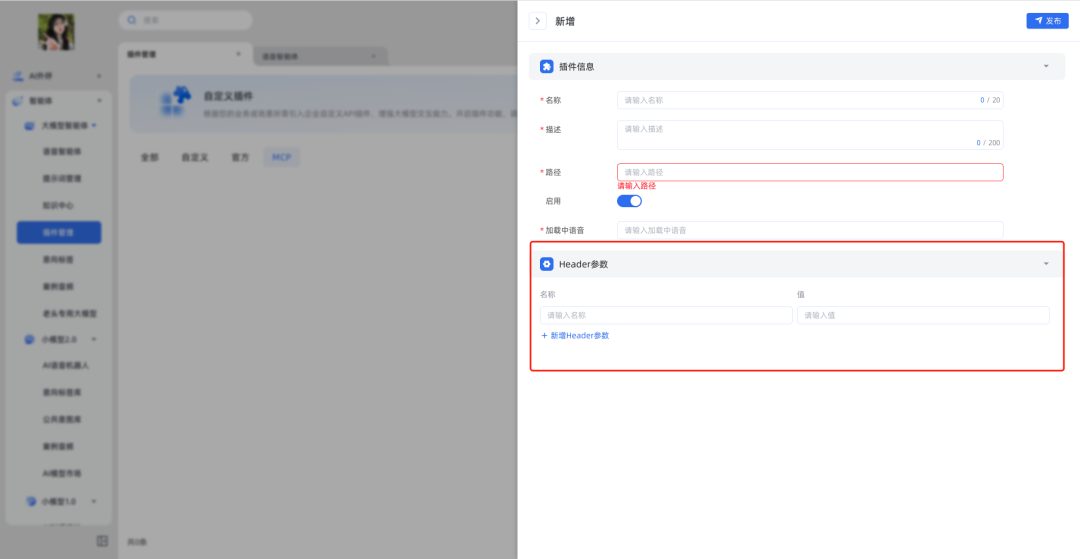Switch to the MCP filter tab
Screen dimensions: 1080x559
280,157
